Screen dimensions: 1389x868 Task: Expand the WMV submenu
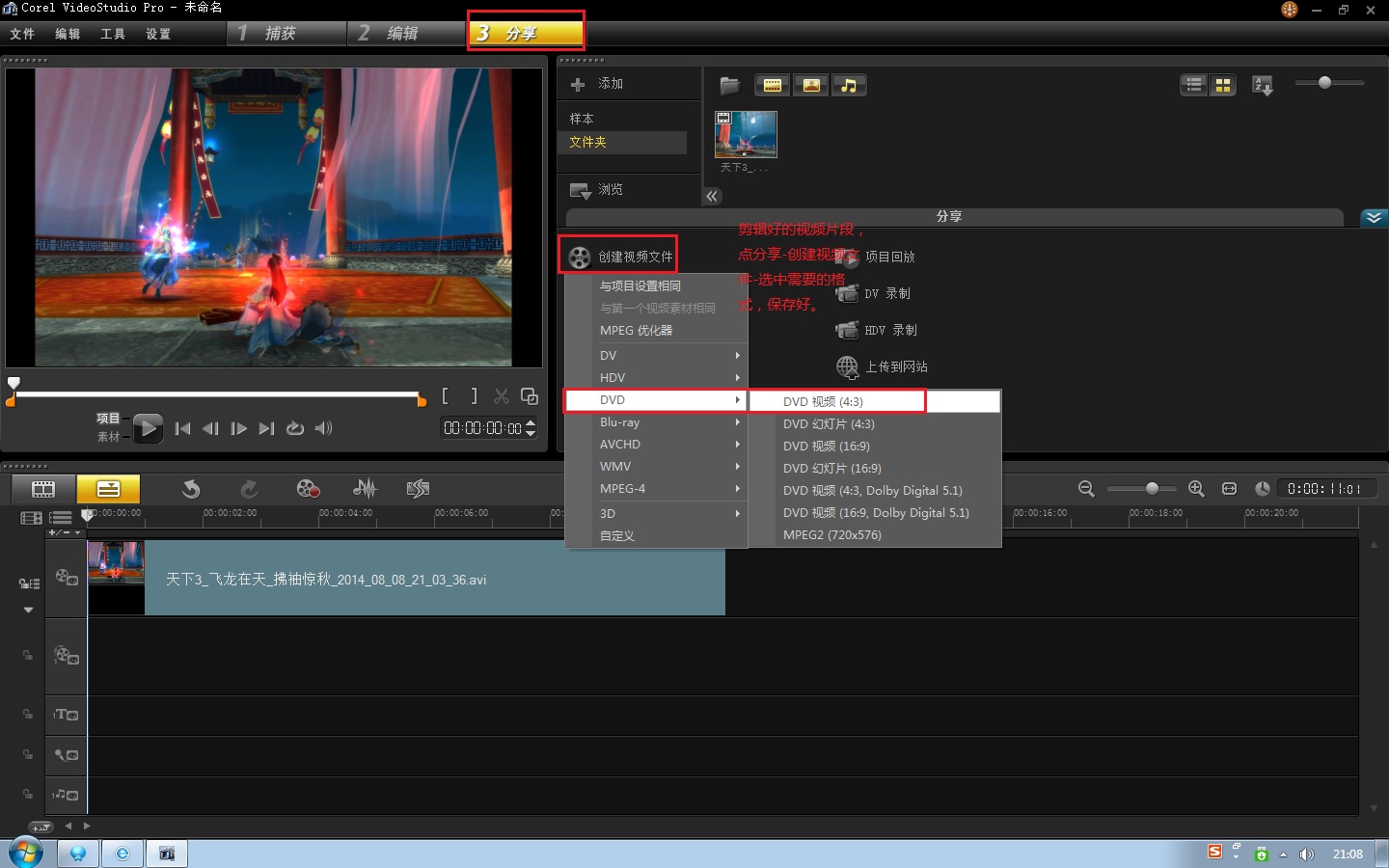pos(657,467)
